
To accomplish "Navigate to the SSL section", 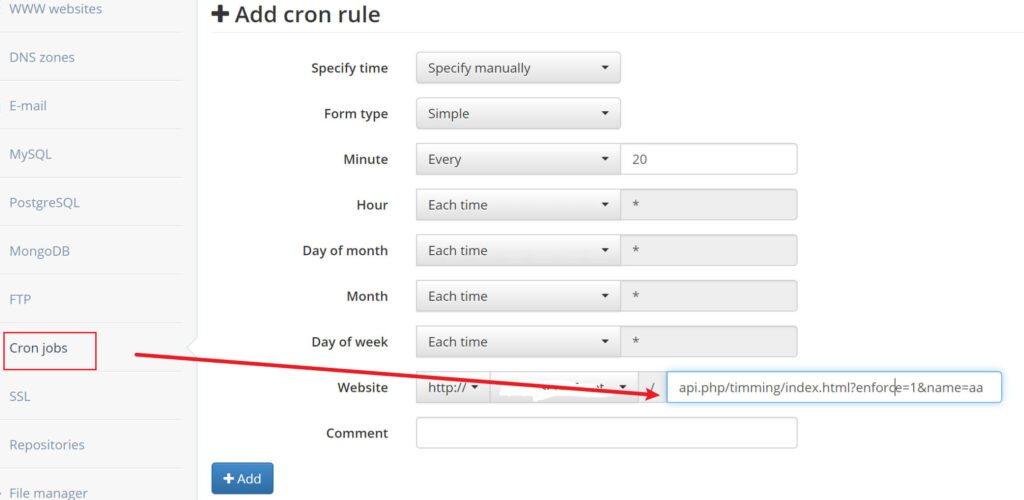I will tap(21, 396).
